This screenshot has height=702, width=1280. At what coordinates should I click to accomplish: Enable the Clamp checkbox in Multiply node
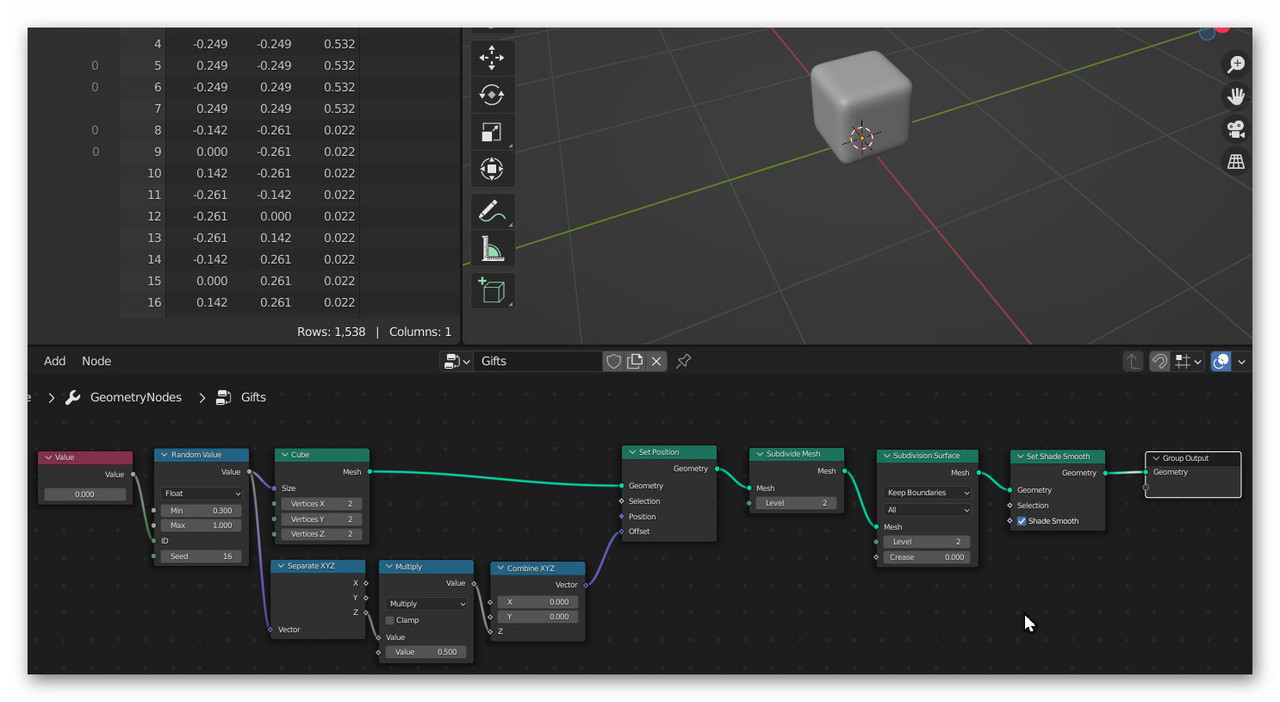click(x=390, y=620)
